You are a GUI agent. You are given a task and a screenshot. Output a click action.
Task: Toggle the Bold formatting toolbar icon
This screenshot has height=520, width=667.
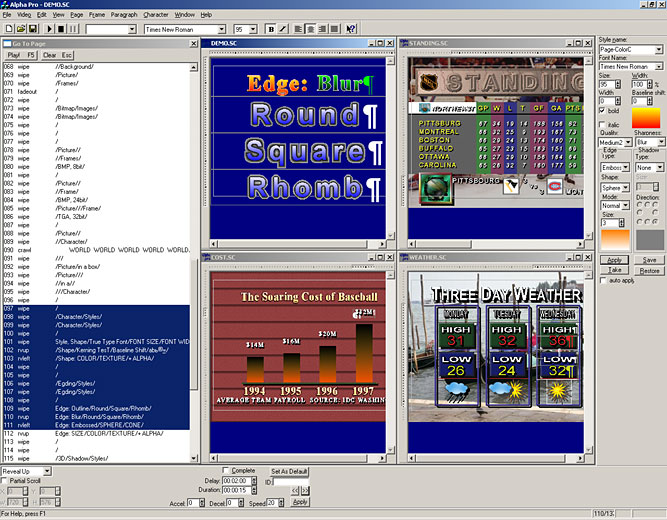272,30
